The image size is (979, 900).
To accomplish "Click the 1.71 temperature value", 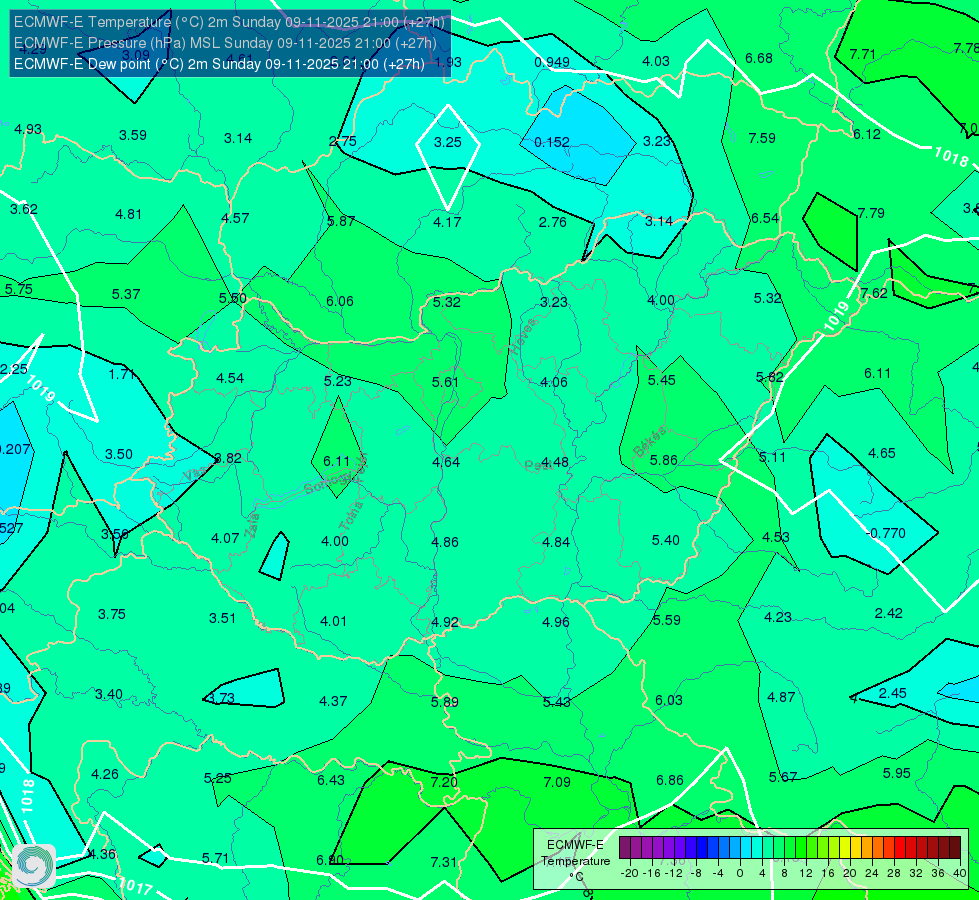I will pyautogui.click(x=121, y=374).
